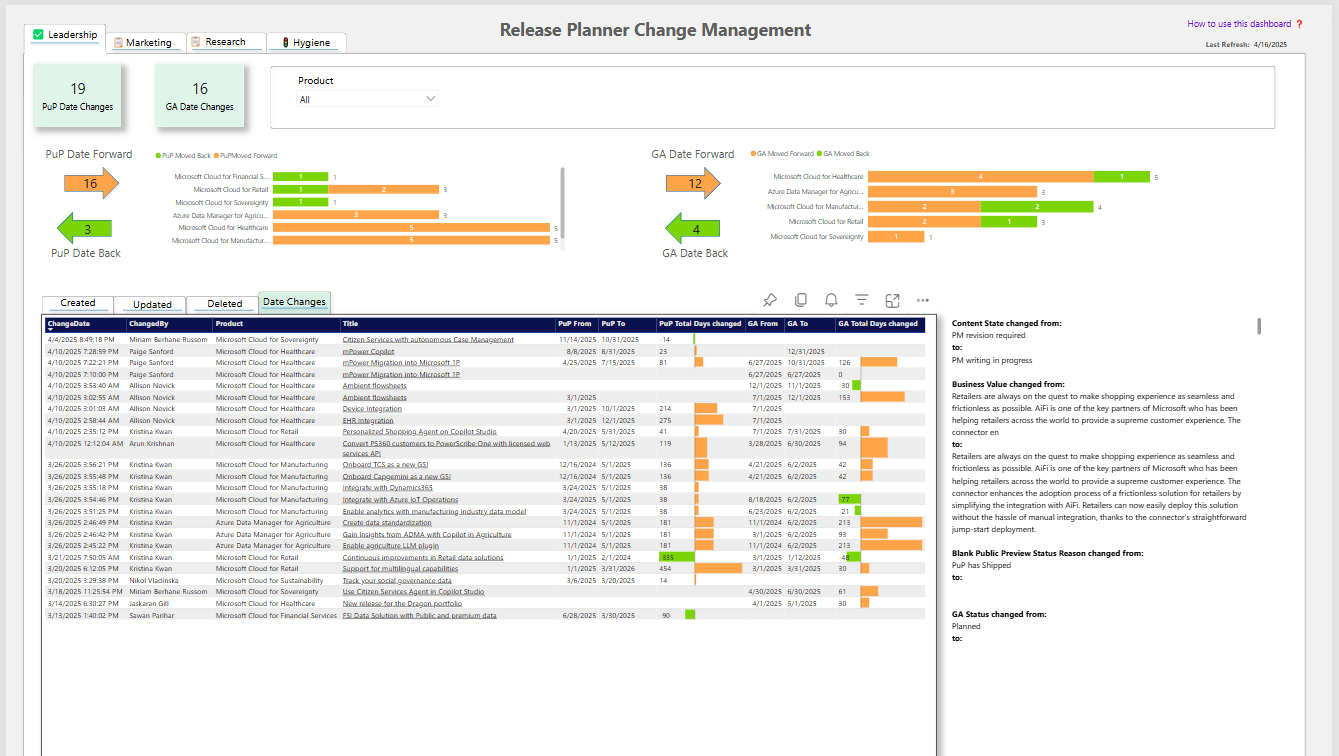Open Citizen Services with autonomous Case Management link
This screenshot has width=1339, height=756.
[x=428, y=340]
